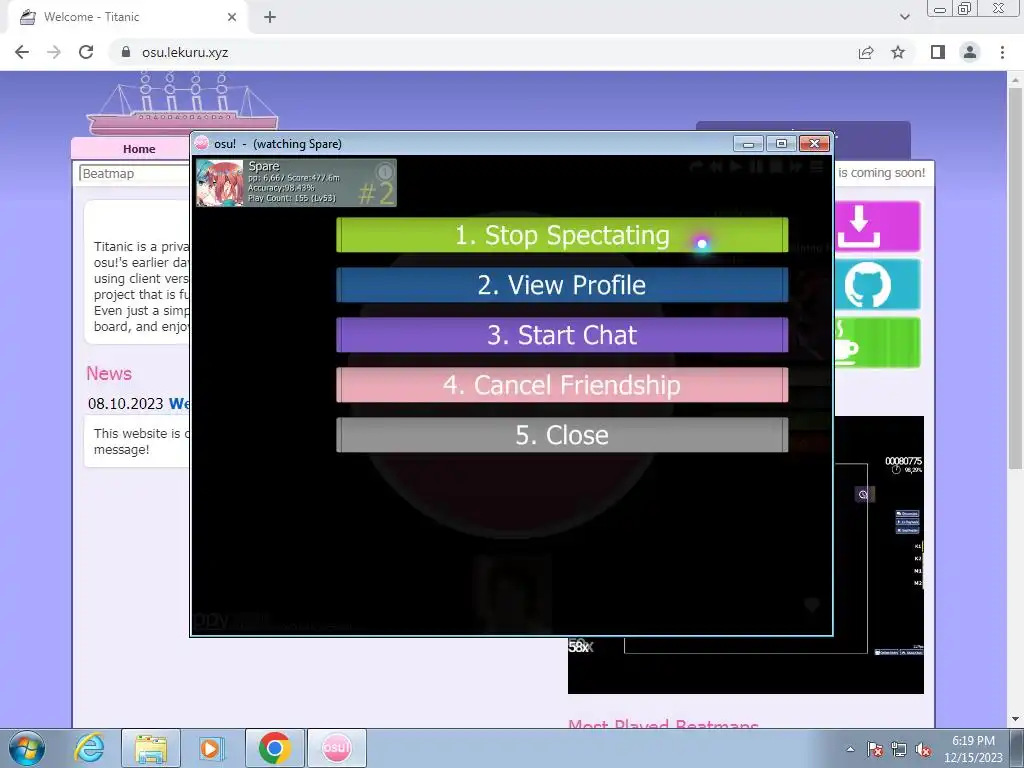This screenshot has width=1024, height=768.
Task: Click the green coffee cup donate tile
Action: tap(877, 342)
